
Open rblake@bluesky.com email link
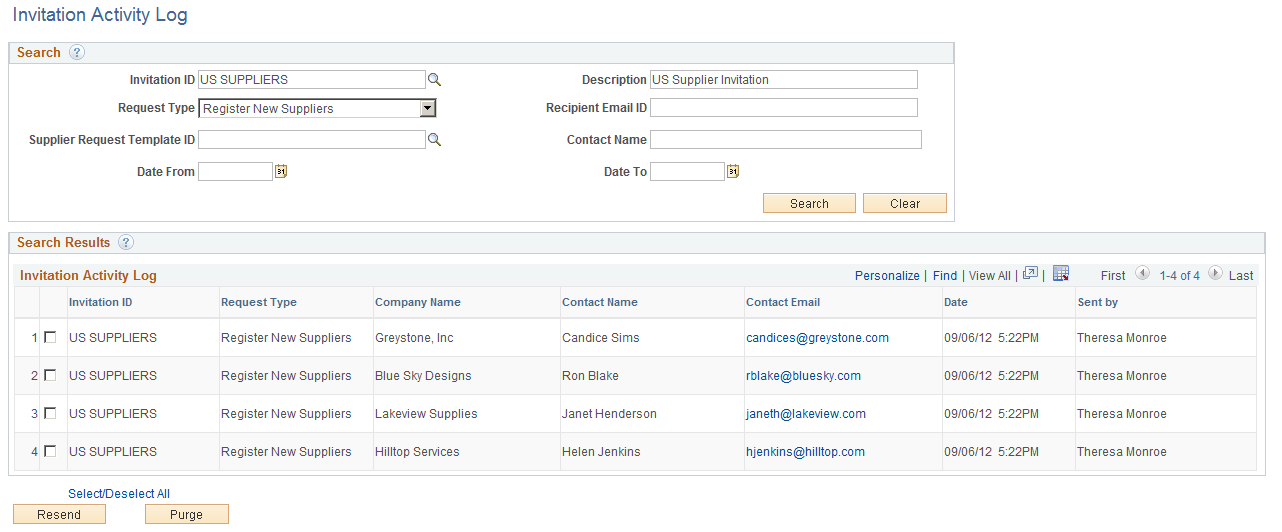coord(803,376)
